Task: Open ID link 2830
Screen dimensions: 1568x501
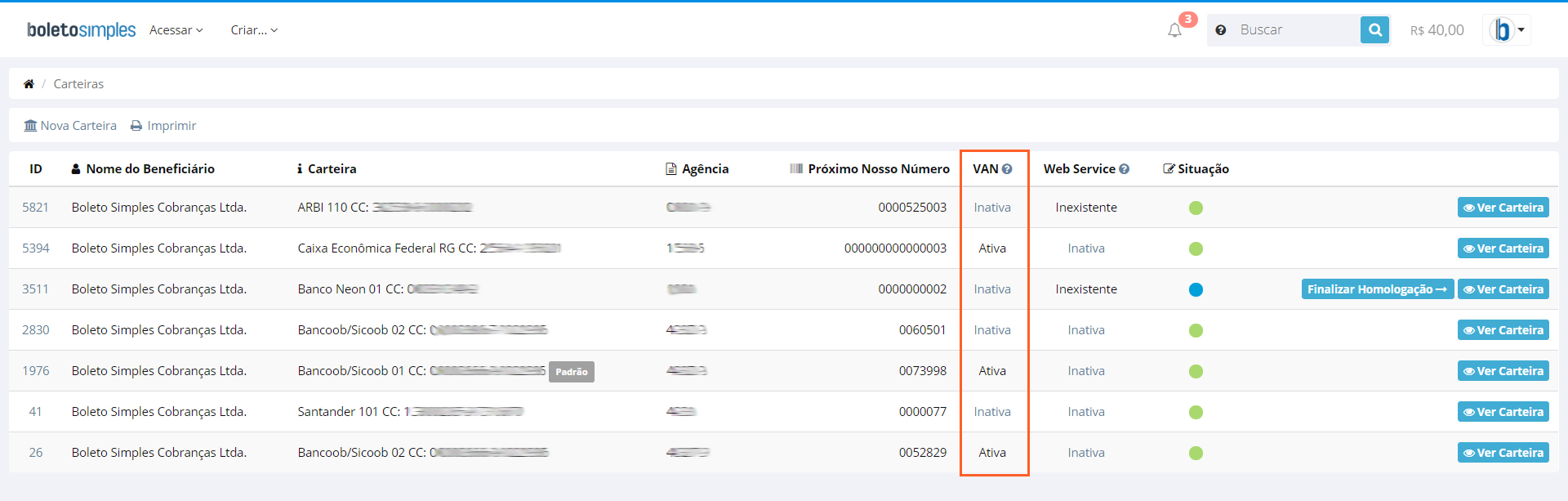Action: point(35,330)
